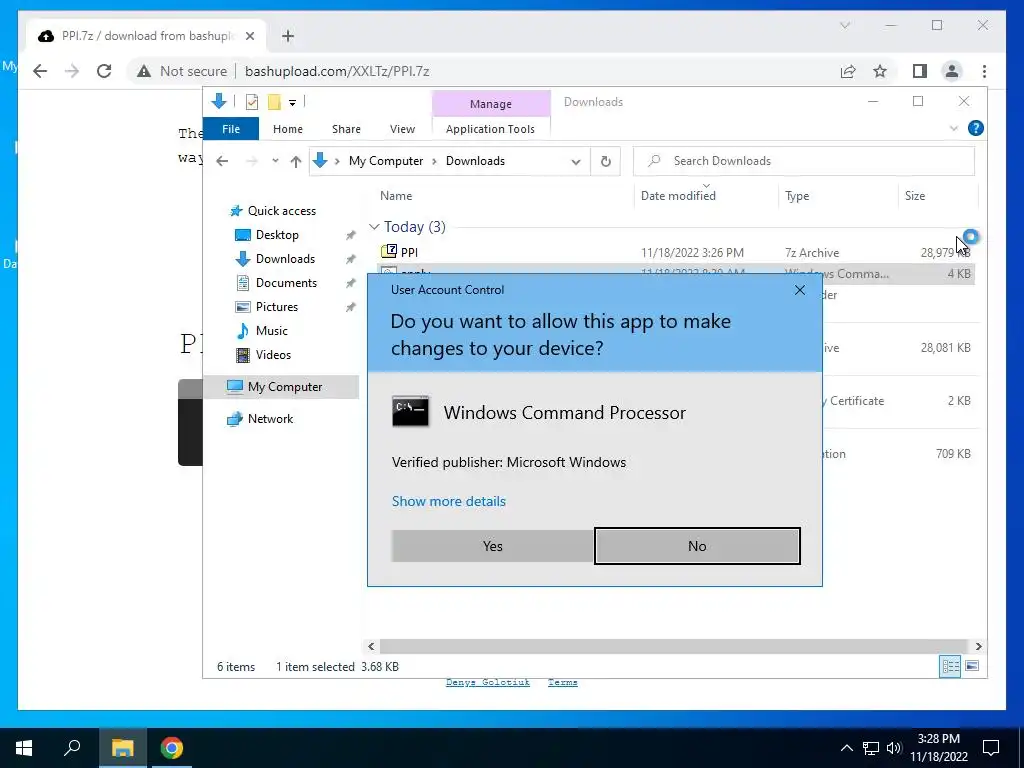Open the volume speaker tray icon
This screenshot has height=768, width=1024.
click(894, 748)
